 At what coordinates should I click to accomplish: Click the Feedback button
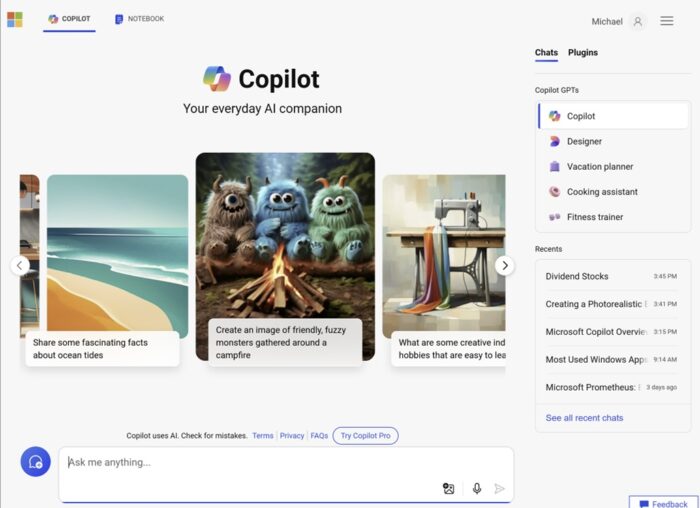click(x=663, y=503)
